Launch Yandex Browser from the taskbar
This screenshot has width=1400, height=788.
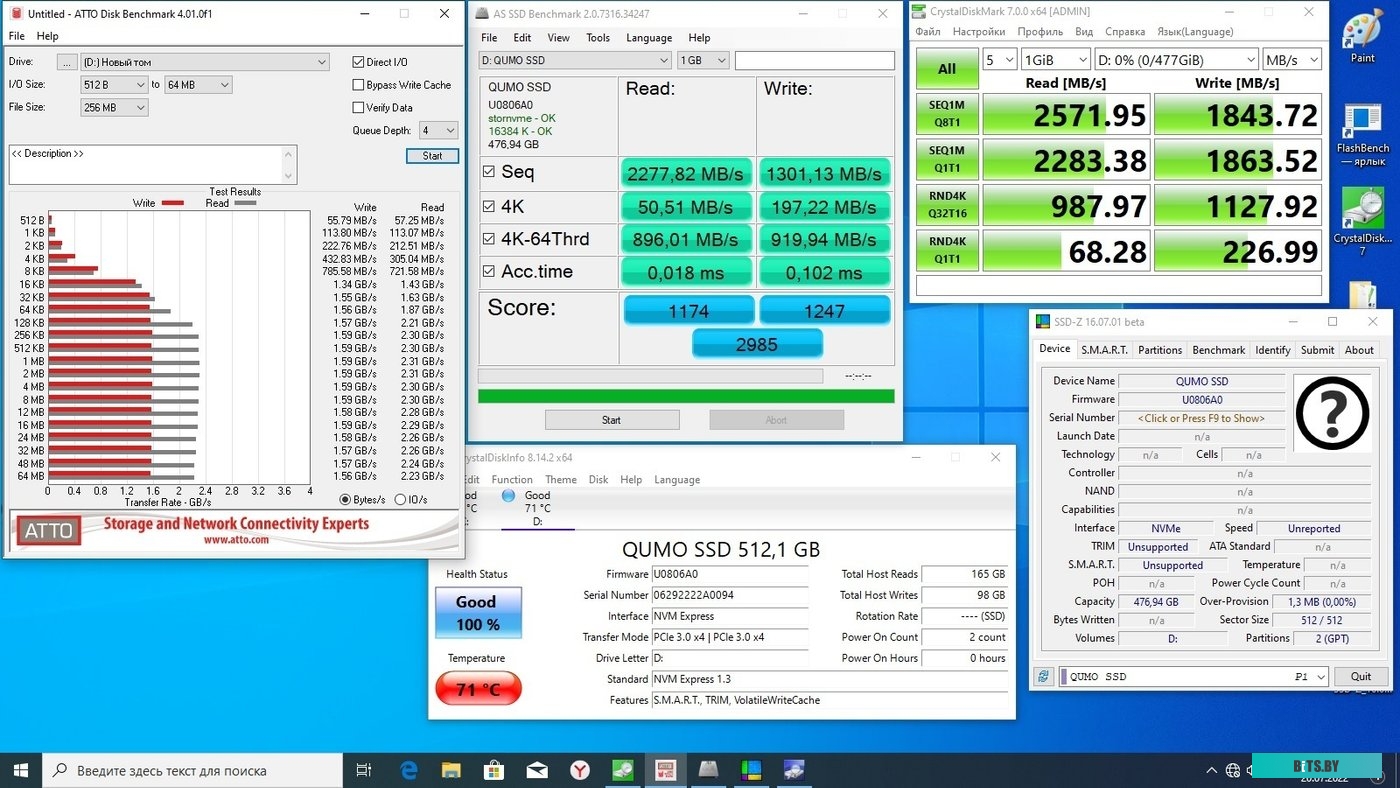pos(580,770)
